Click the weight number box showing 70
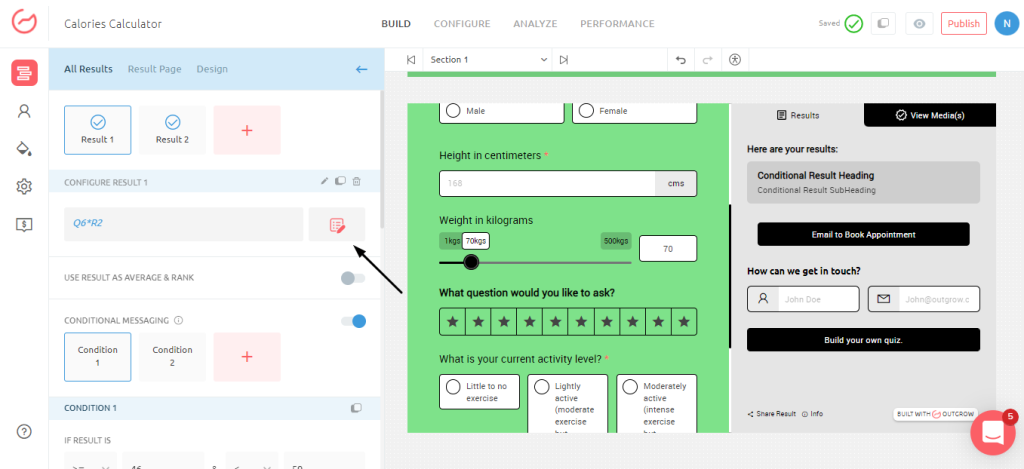The height and width of the screenshot is (469, 1024). [668, 249]
